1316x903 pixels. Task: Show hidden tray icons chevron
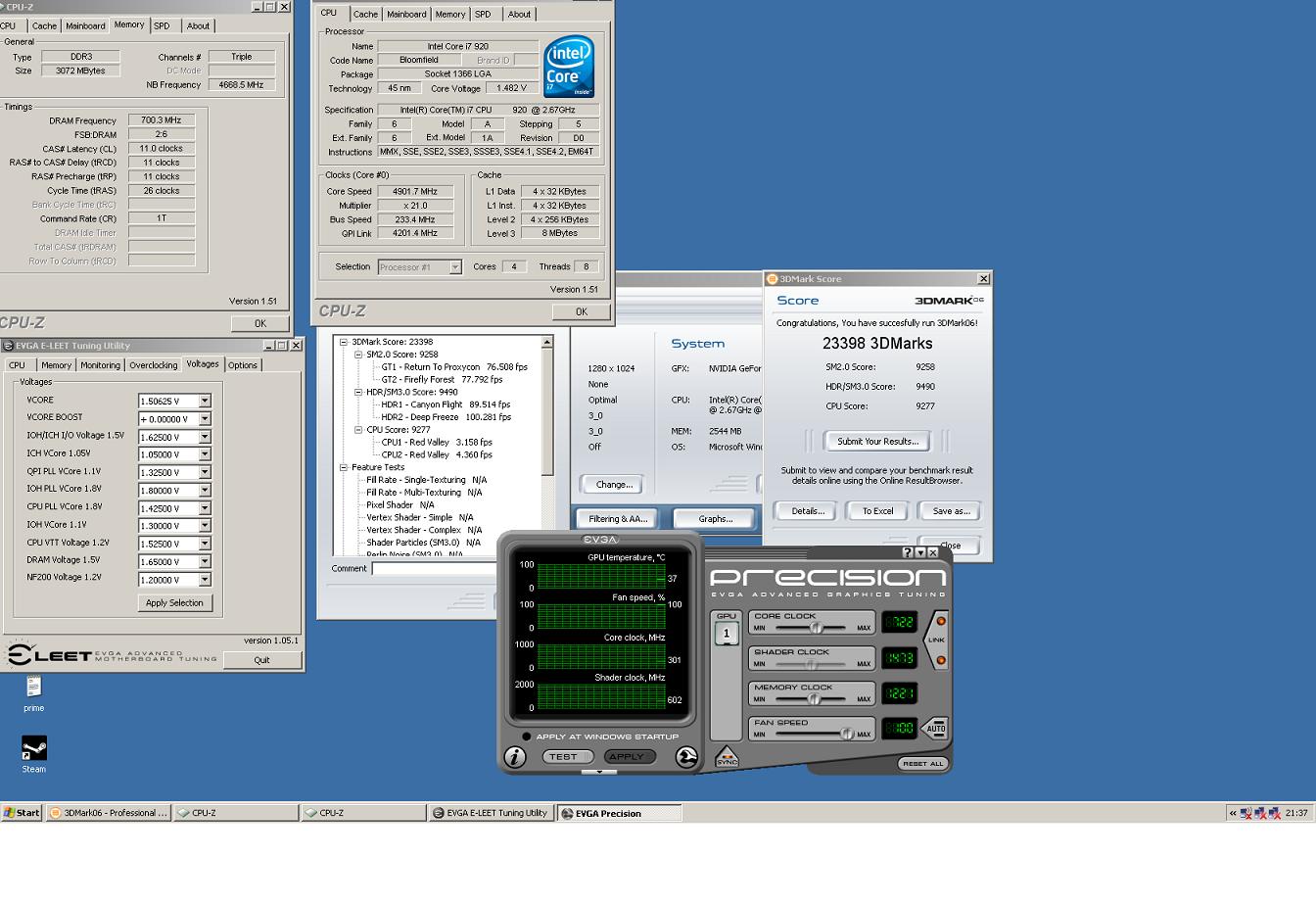click(1233, 813)
